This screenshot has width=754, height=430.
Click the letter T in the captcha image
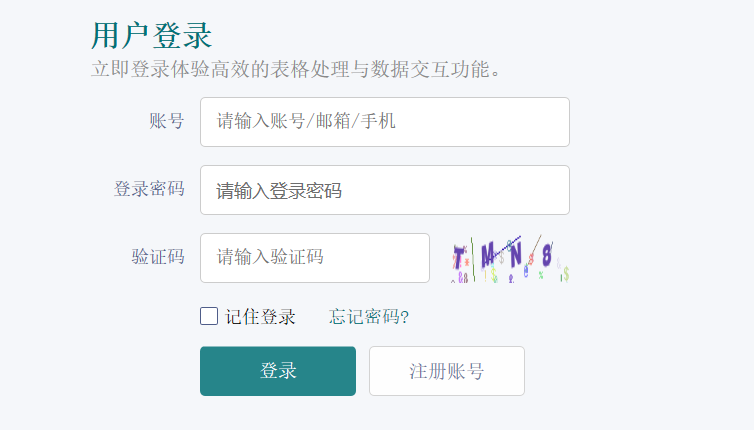(x=459, y=255)
